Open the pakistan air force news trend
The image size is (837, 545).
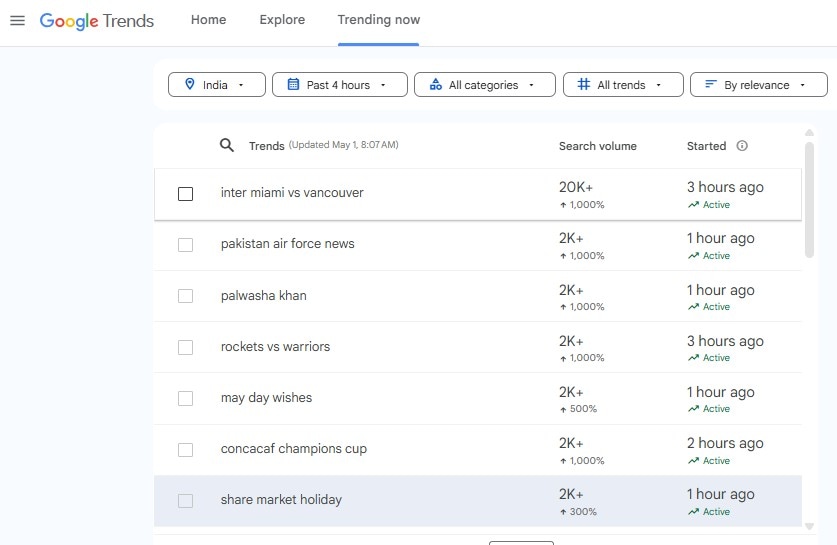(288, 244)
